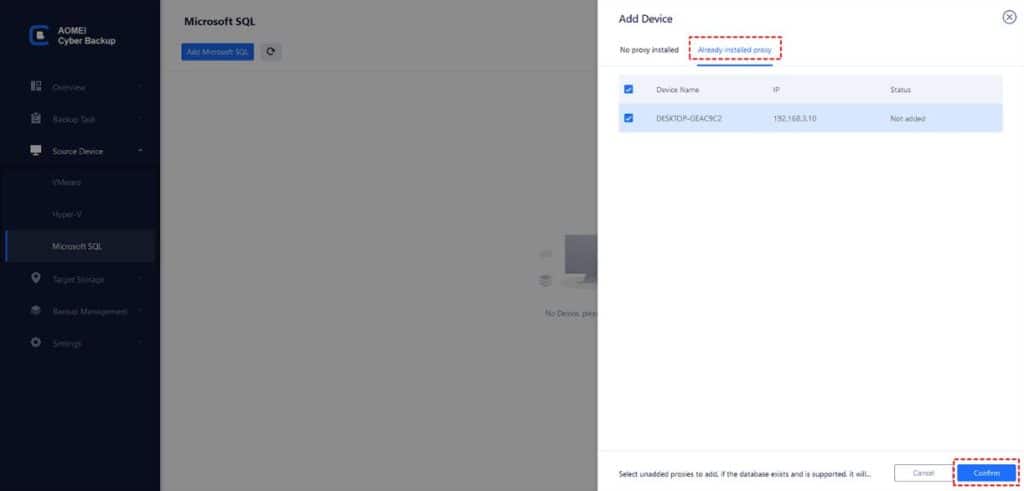This screenshot has height=491, width=1024.
Task: Select the Already installed proxy tab
Action: coord(735,50)
